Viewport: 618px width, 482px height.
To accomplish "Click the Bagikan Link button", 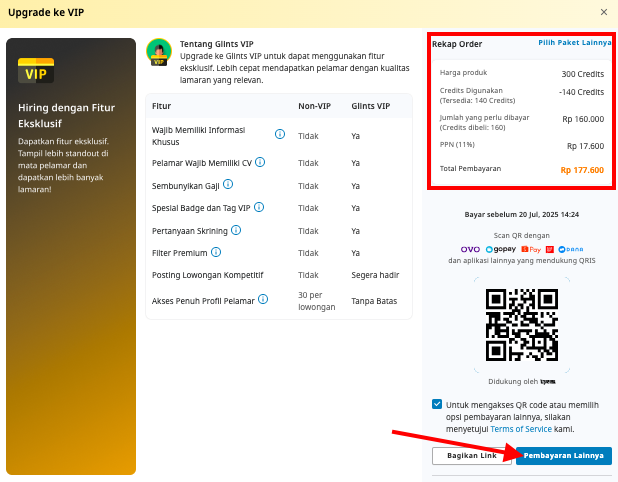I will pyautogui.click(x=472, y=456).
